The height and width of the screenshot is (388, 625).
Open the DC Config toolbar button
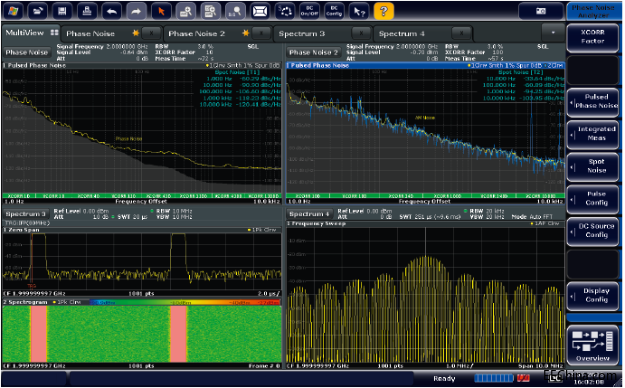(334, 11)
